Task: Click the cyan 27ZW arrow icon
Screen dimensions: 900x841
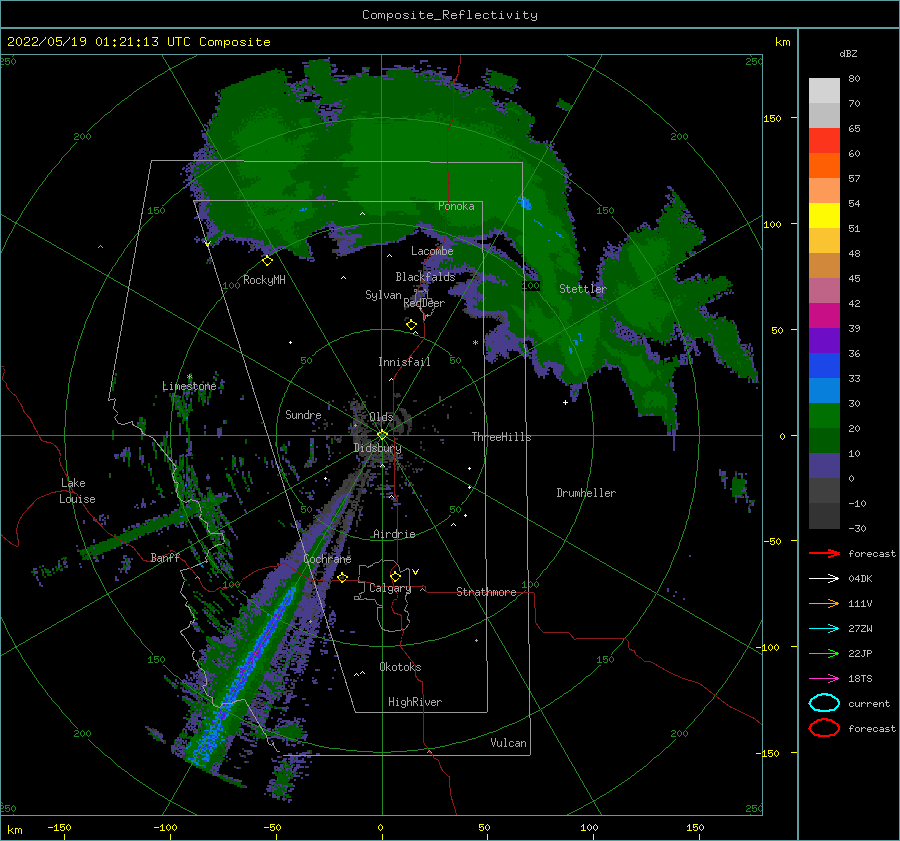Action: click(x=824, y=629)
